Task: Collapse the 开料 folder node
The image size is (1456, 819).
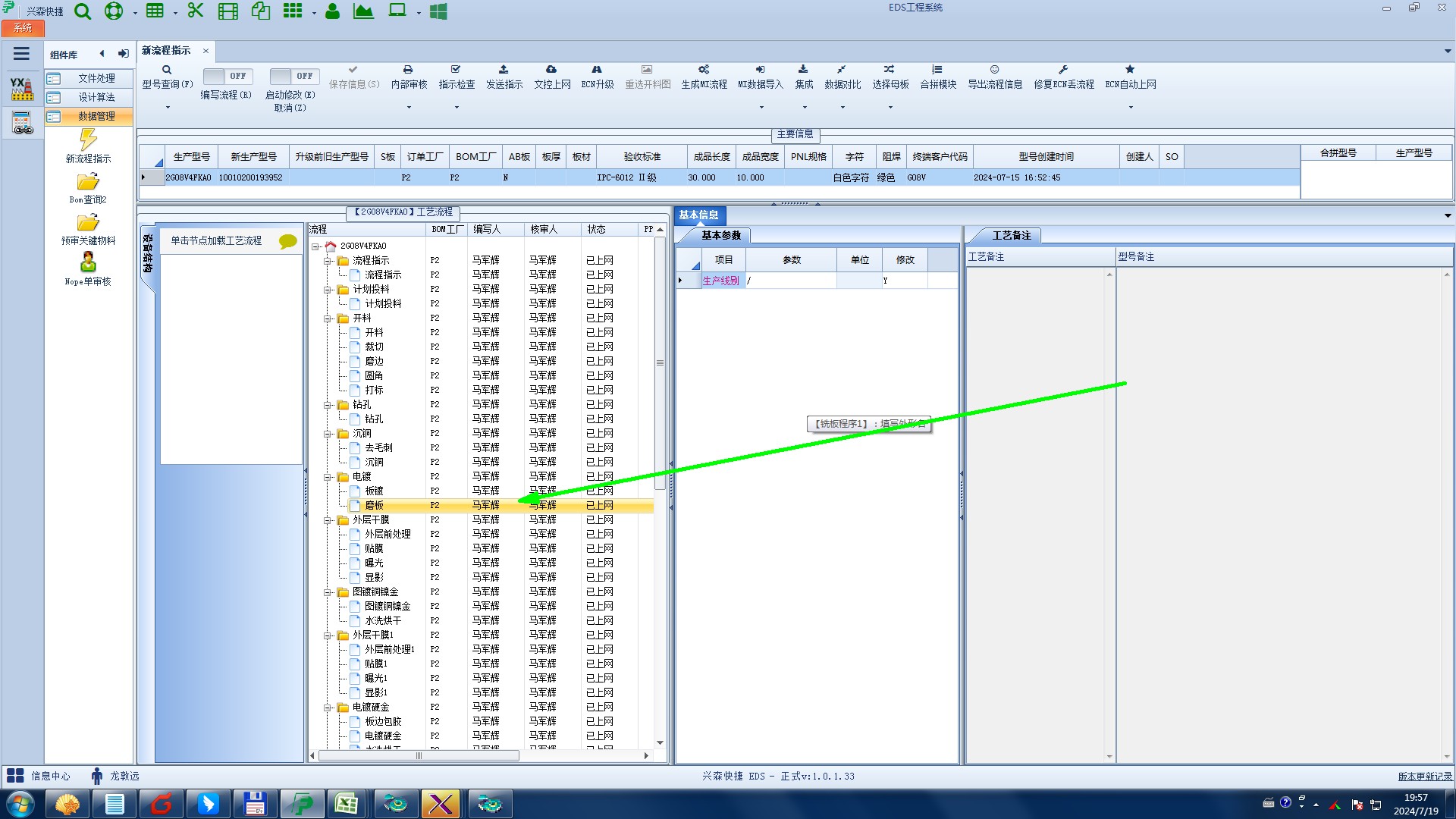Action: click(328, 318)
